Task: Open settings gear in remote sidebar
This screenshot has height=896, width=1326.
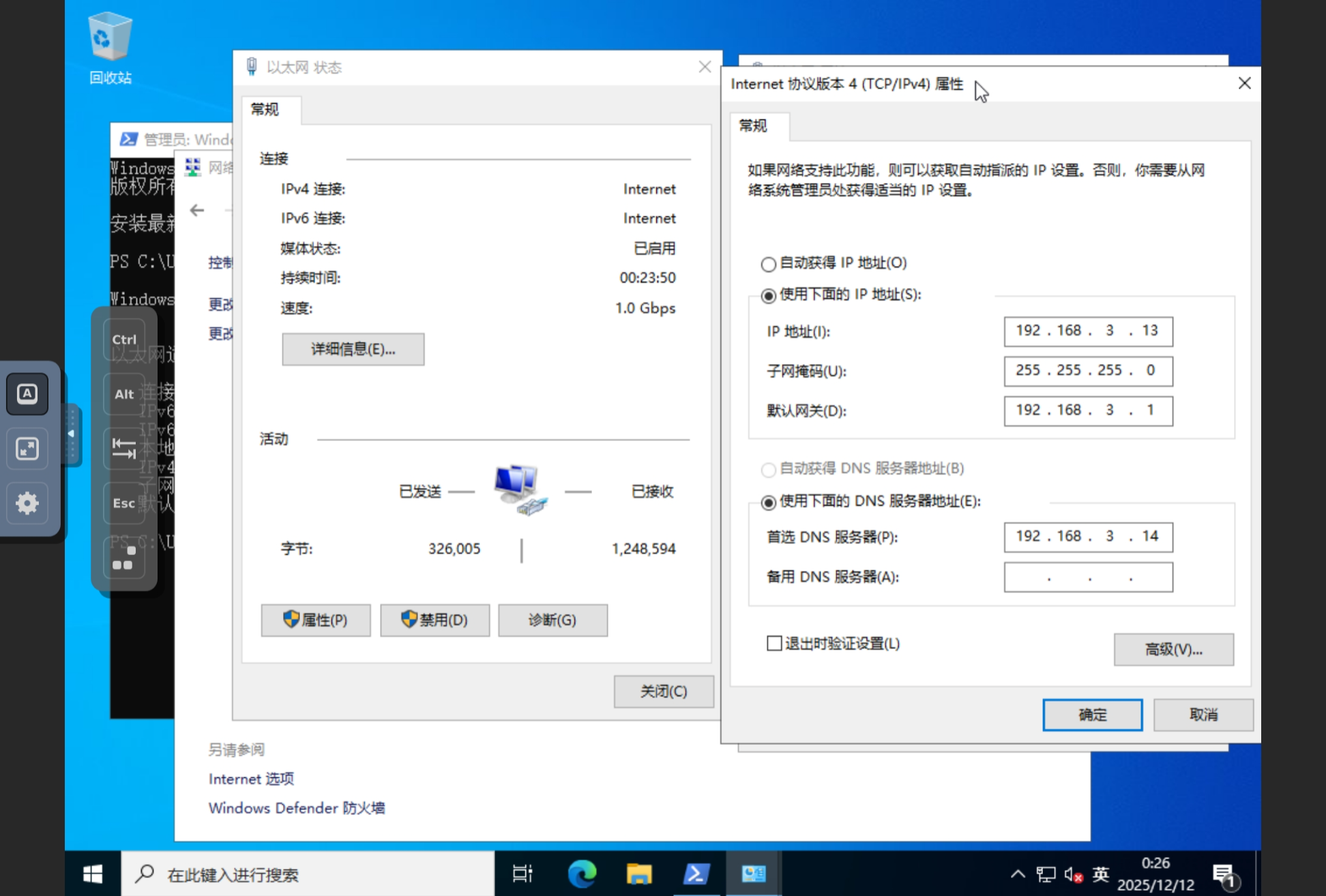Action: pyautogui.click(x=27, y=503)
